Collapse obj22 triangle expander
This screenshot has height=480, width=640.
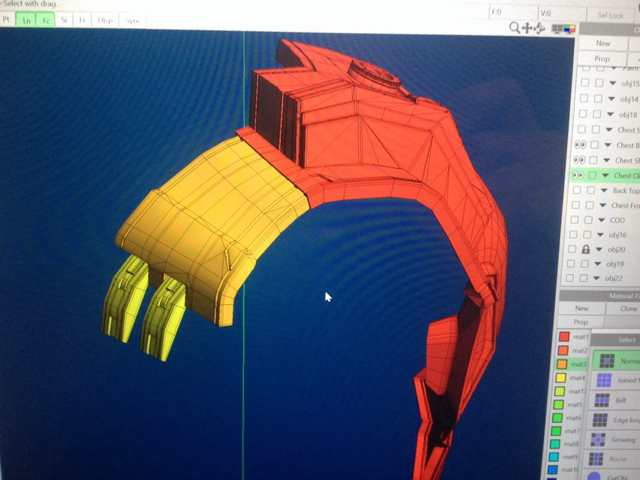pyautogui.click(x=596, y=278)
